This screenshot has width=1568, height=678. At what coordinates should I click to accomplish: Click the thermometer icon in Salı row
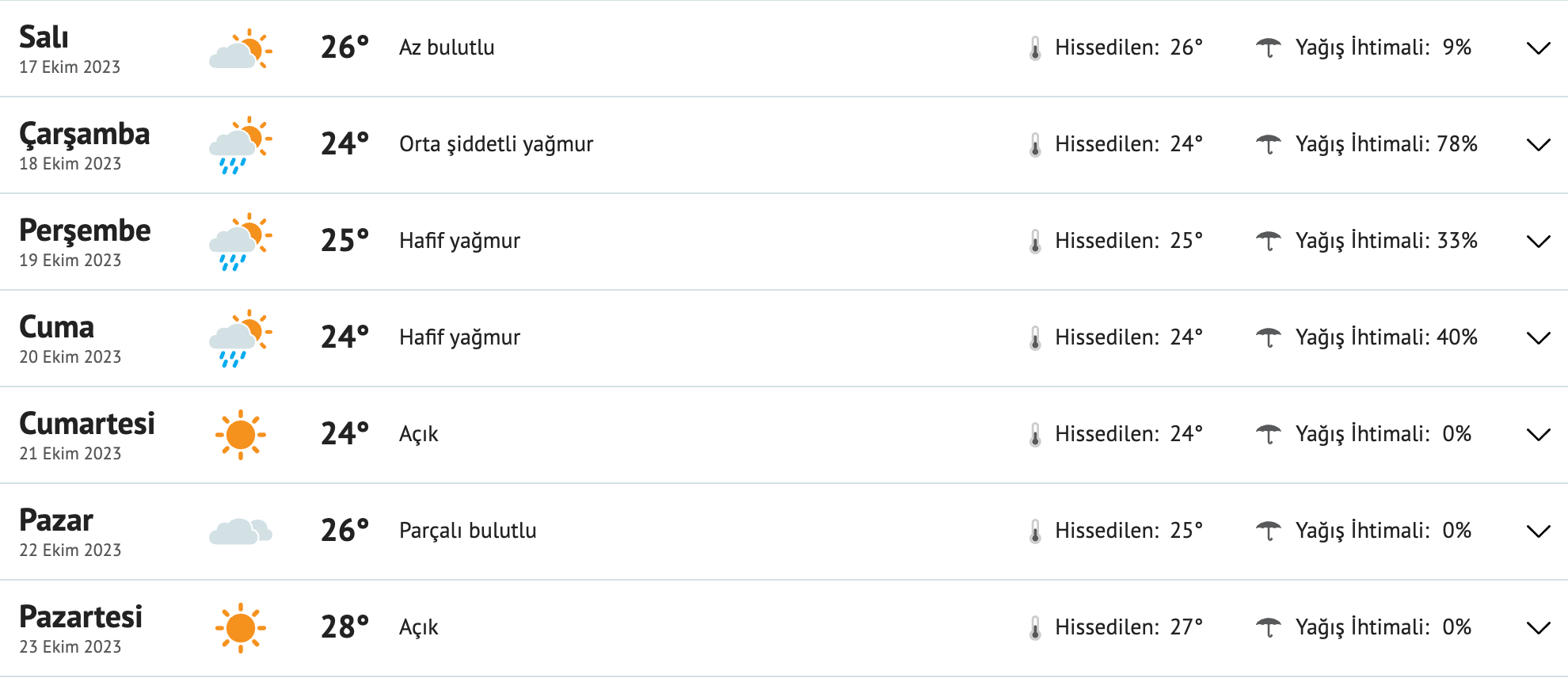coord(1035,48)
